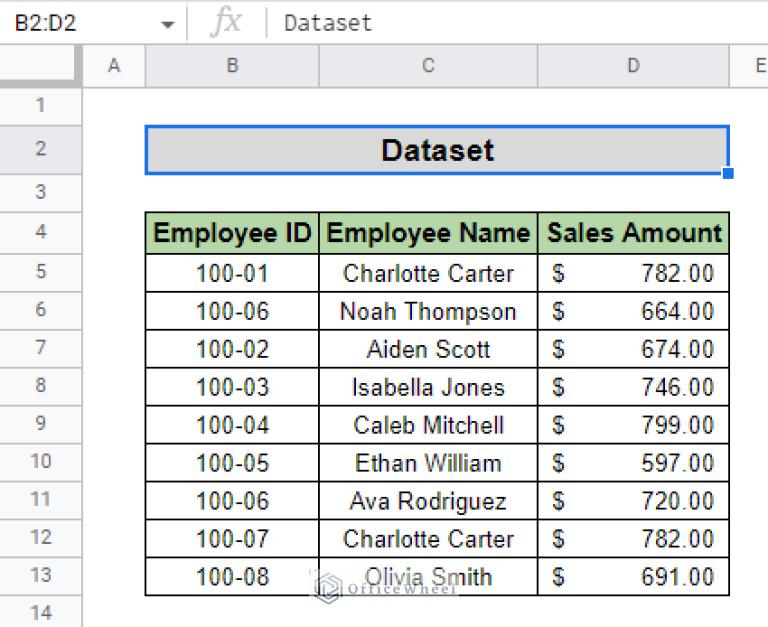Select the cell containing Noah Thompson
Image resolution: width=768 pixels, height=627 pixels.
pos(428,312)
